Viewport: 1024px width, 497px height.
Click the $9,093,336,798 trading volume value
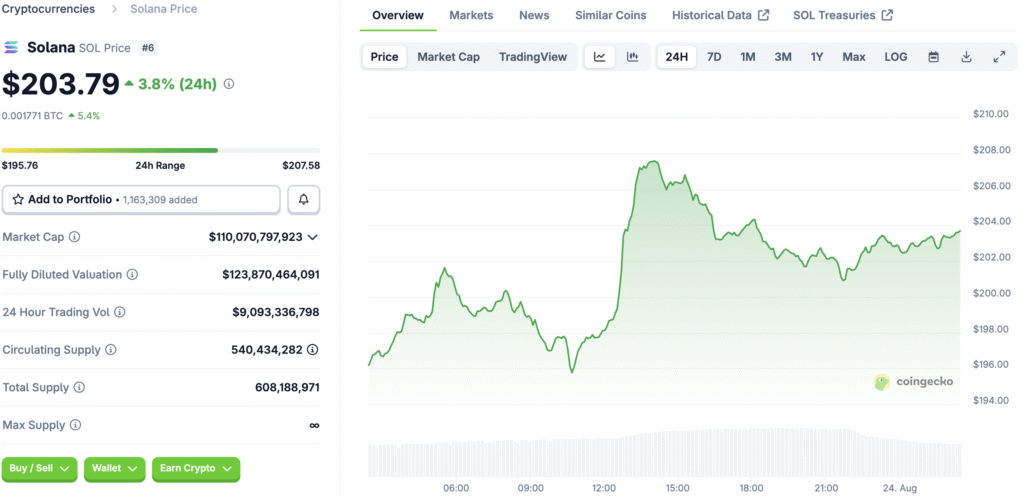click(x=276, y=312)
